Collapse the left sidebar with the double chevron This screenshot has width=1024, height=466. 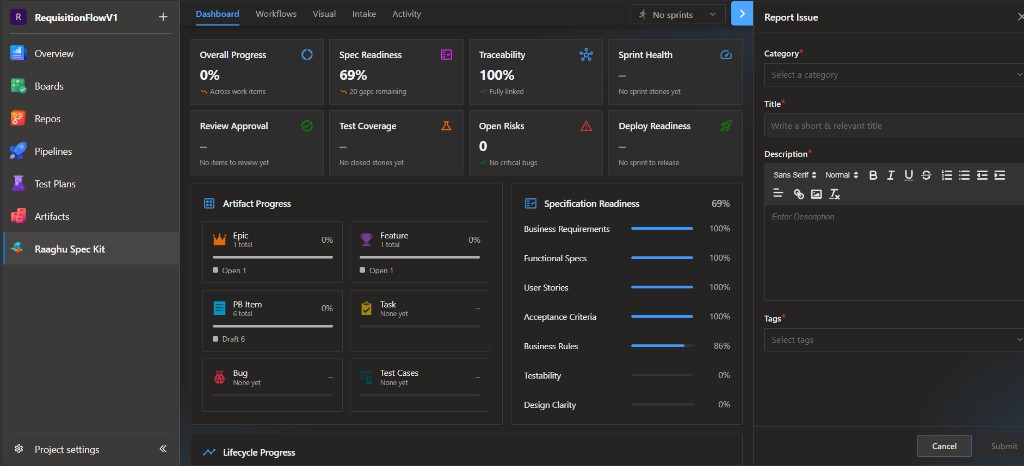[163, 449]
